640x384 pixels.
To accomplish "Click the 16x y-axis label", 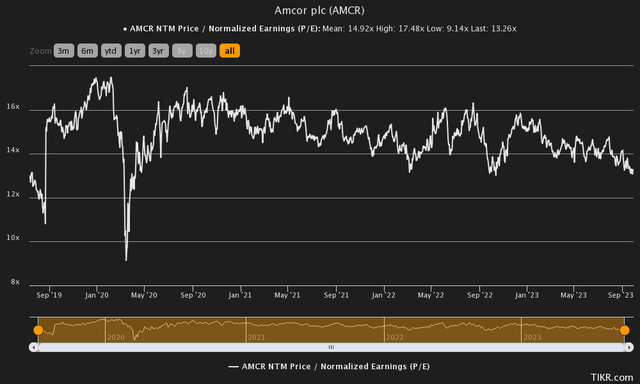I will [x=13, y=107].
